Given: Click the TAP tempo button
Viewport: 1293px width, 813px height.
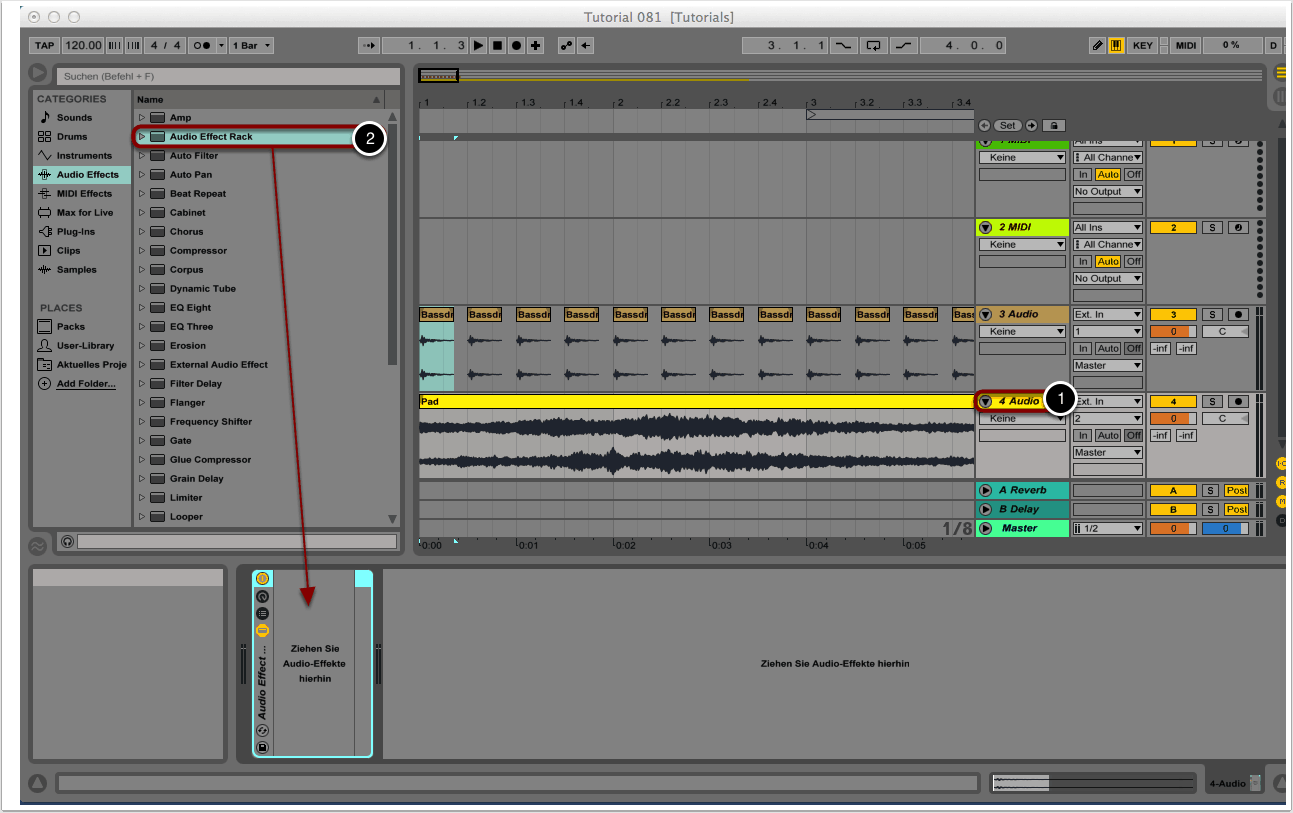Looking at the screenshot, I should coord(44,46).
